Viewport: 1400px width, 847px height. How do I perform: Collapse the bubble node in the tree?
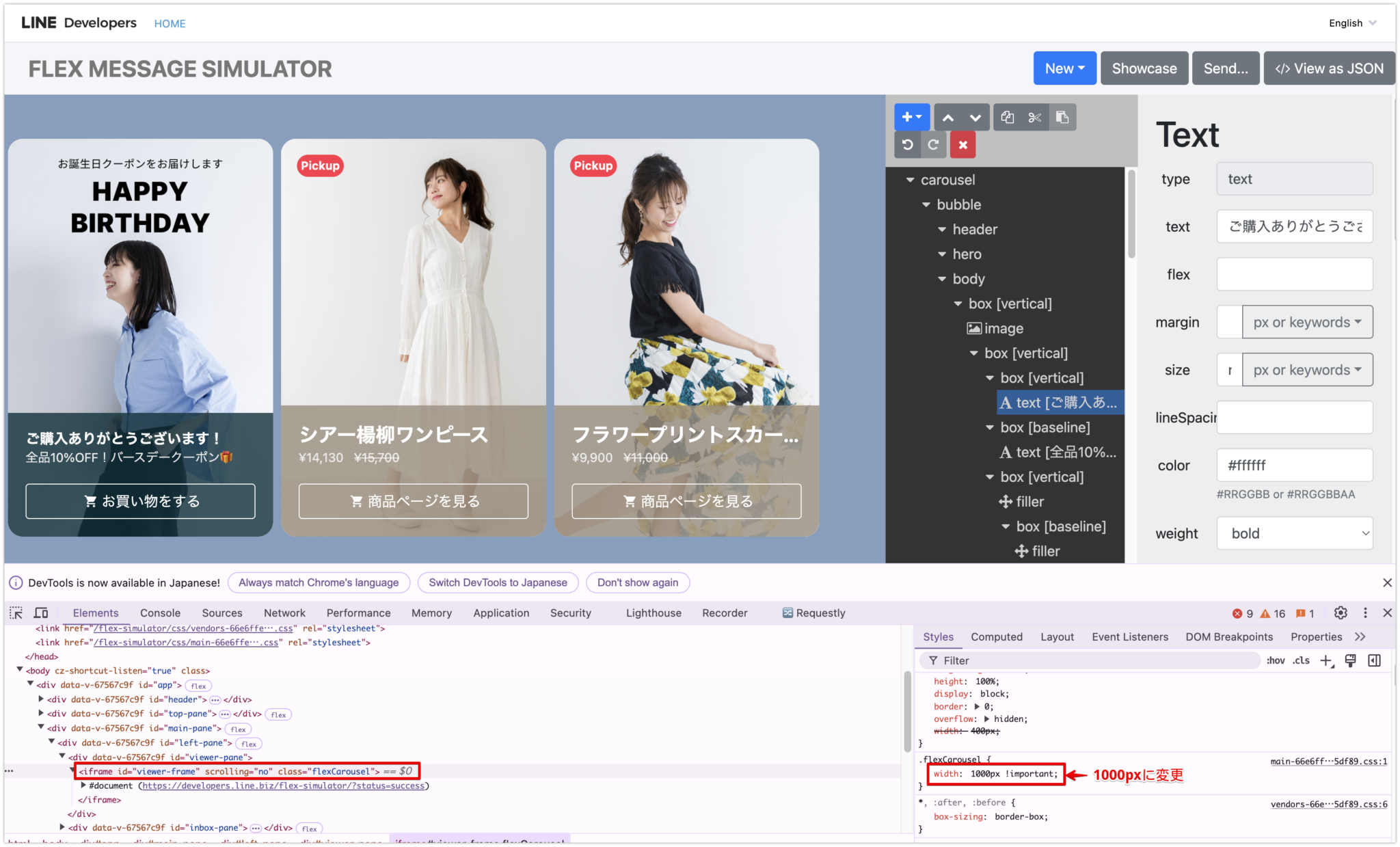tap(927, 204)
